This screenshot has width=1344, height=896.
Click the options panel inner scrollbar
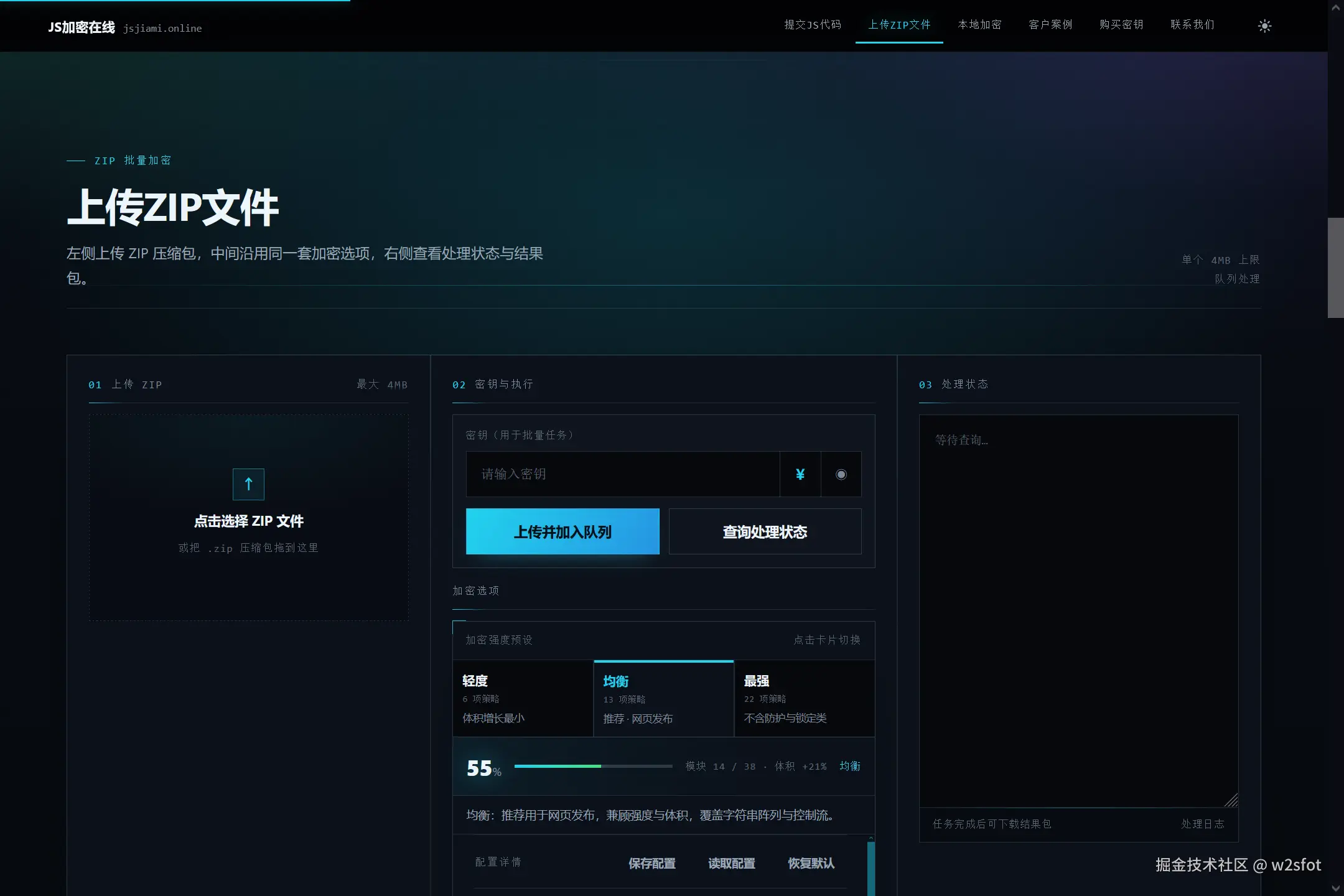click(871, 868)
